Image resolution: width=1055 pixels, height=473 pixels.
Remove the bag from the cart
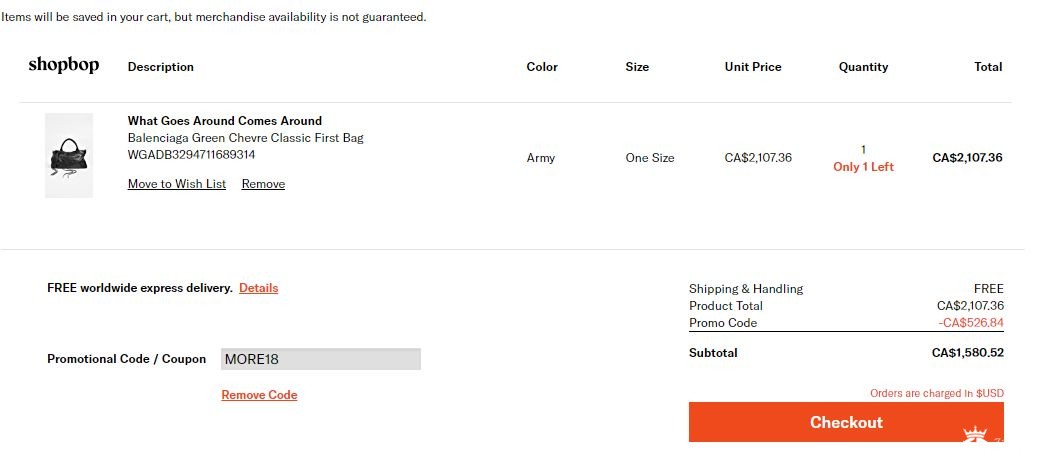(x=263, y=184)
